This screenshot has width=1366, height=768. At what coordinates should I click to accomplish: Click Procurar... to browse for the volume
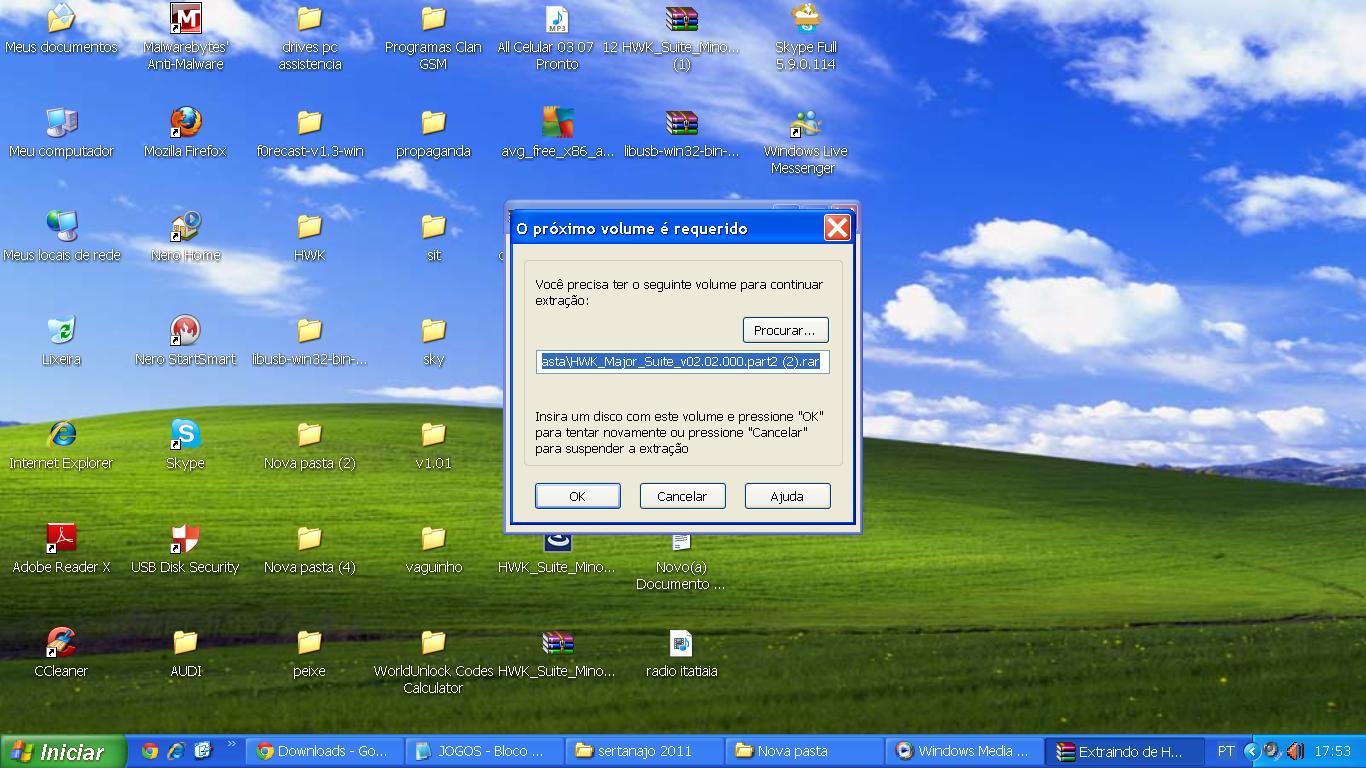(x=785, y=330)
